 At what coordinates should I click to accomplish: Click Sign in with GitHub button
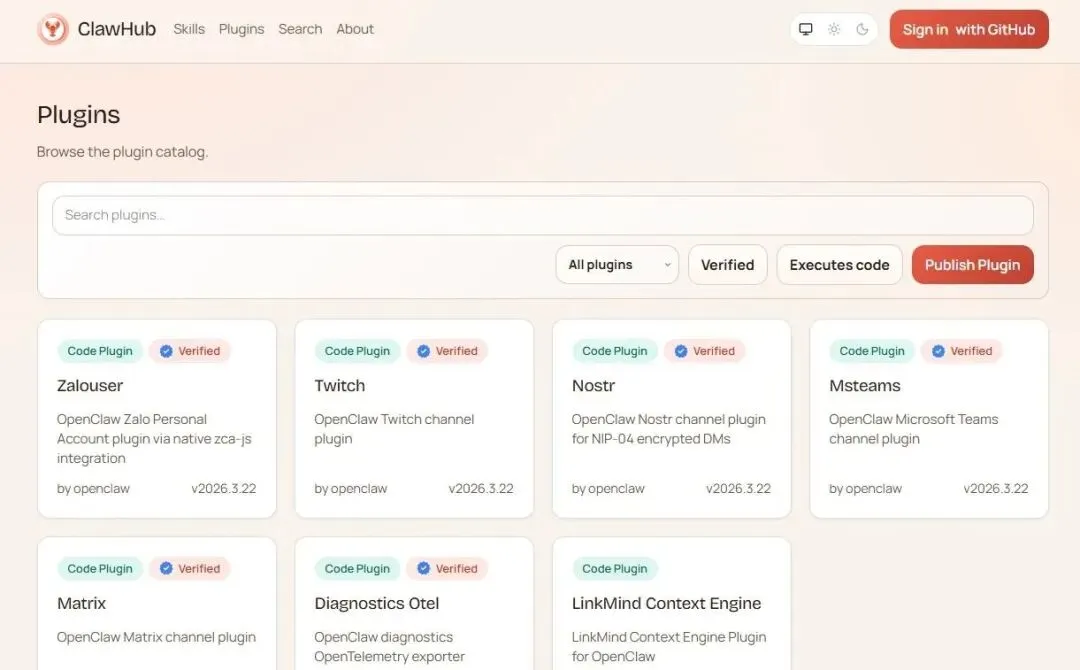tap(969, 29)
